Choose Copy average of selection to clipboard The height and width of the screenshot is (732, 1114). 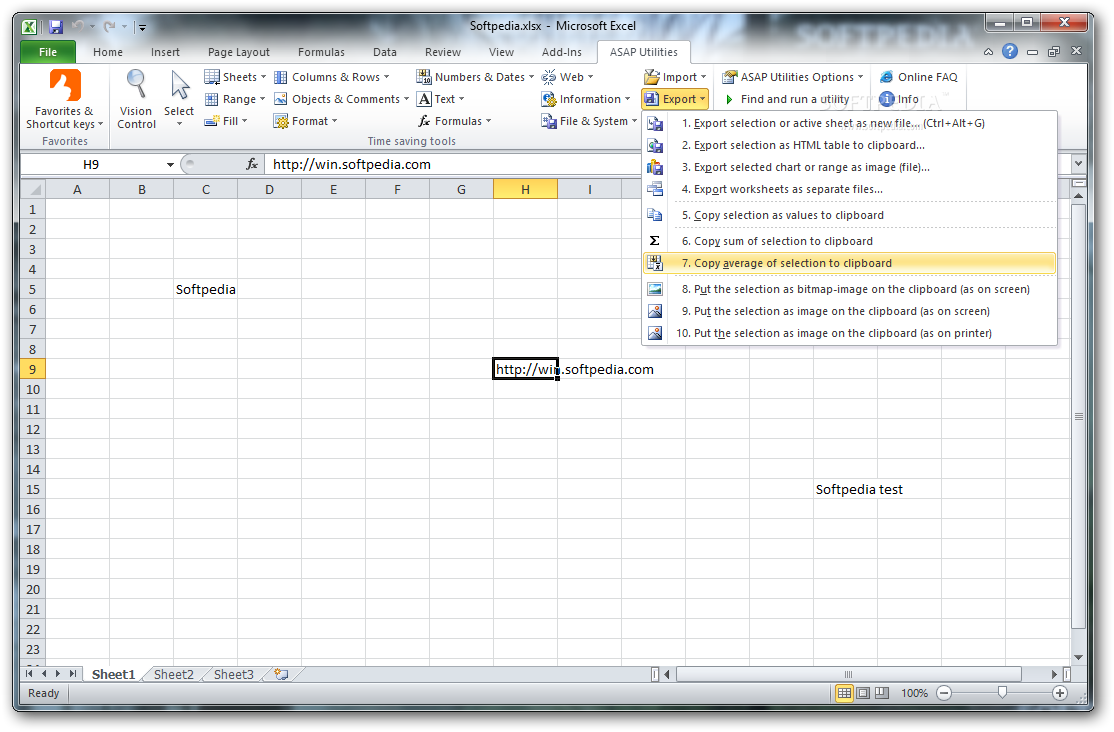pyautogui.click(x=849, y=263)
